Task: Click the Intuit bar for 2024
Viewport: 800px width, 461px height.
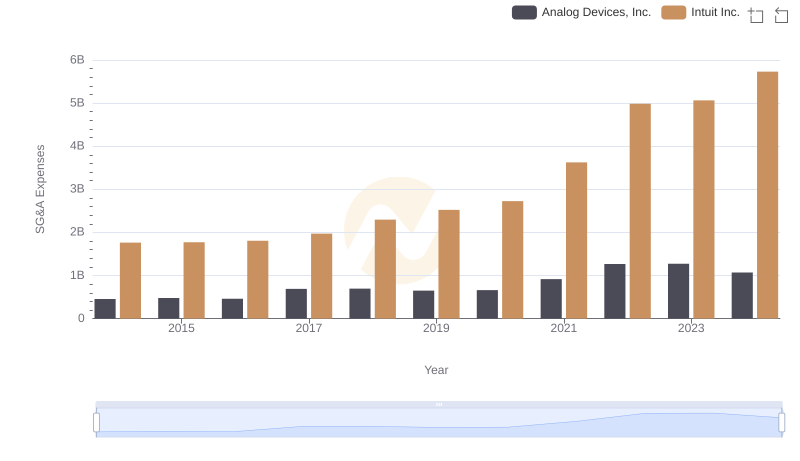Action: pyautogui.click(x=767, y=195)
